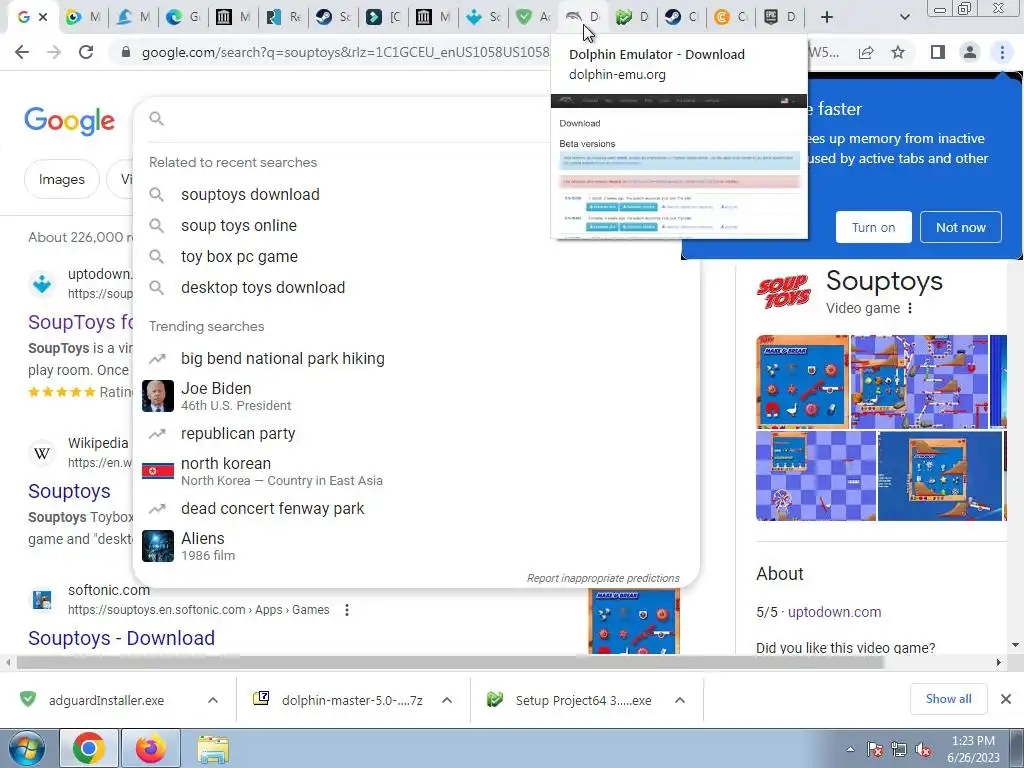Switch to the Edge-icon tab
Viewport: 1024px width, 768px height.
click(x=182, y=17)
